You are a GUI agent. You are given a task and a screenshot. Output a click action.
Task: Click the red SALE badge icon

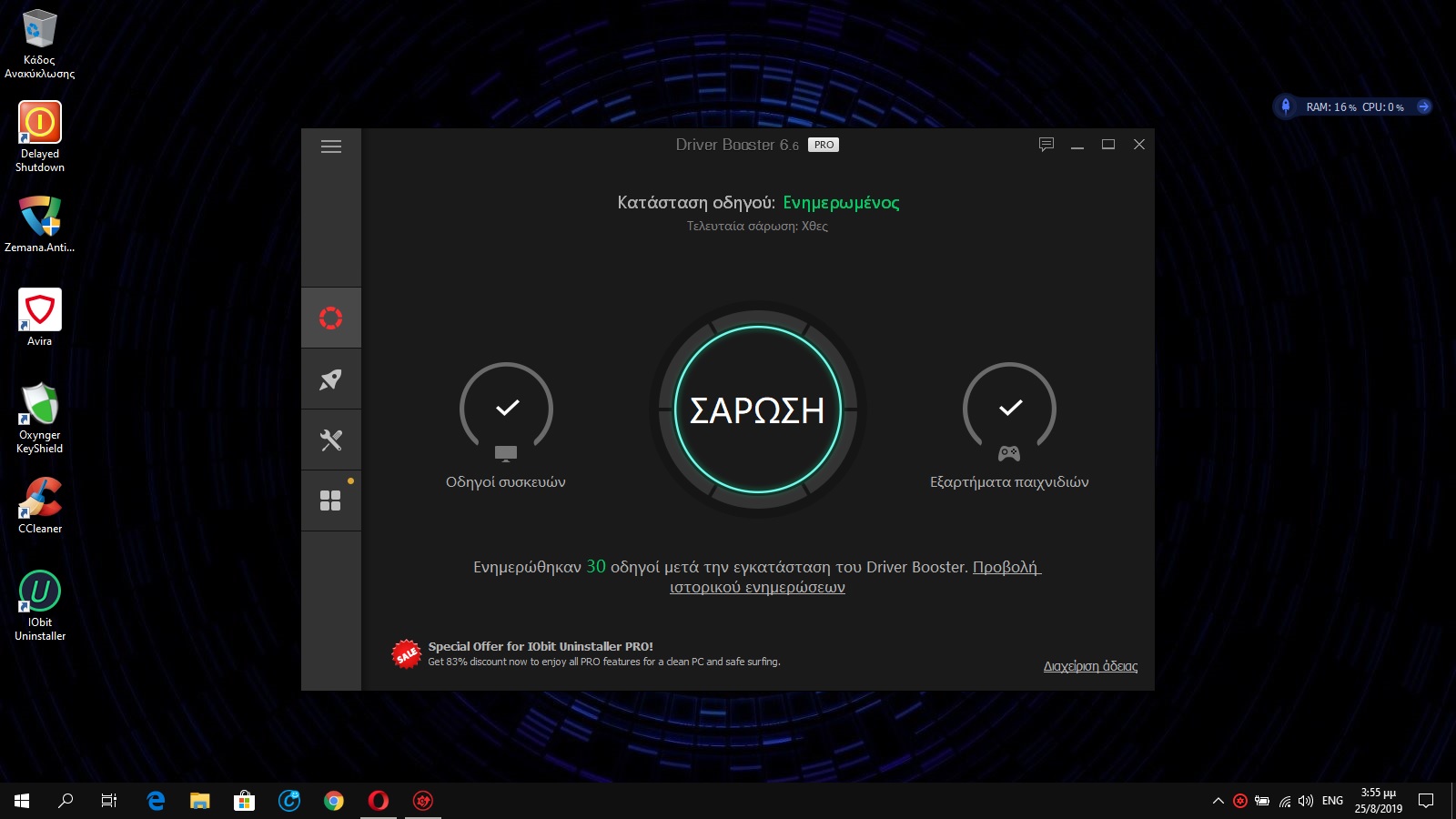[x=406, y=653]
